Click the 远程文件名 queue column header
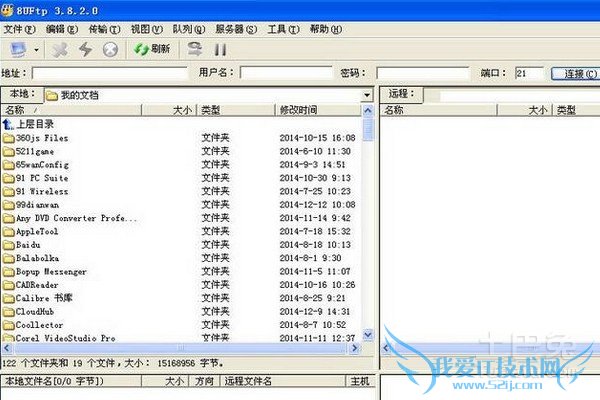600x400 pixels. coord(282,381)
